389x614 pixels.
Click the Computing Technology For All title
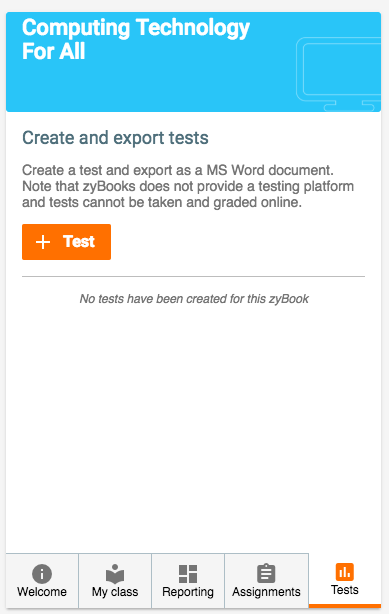pos(136,40)
